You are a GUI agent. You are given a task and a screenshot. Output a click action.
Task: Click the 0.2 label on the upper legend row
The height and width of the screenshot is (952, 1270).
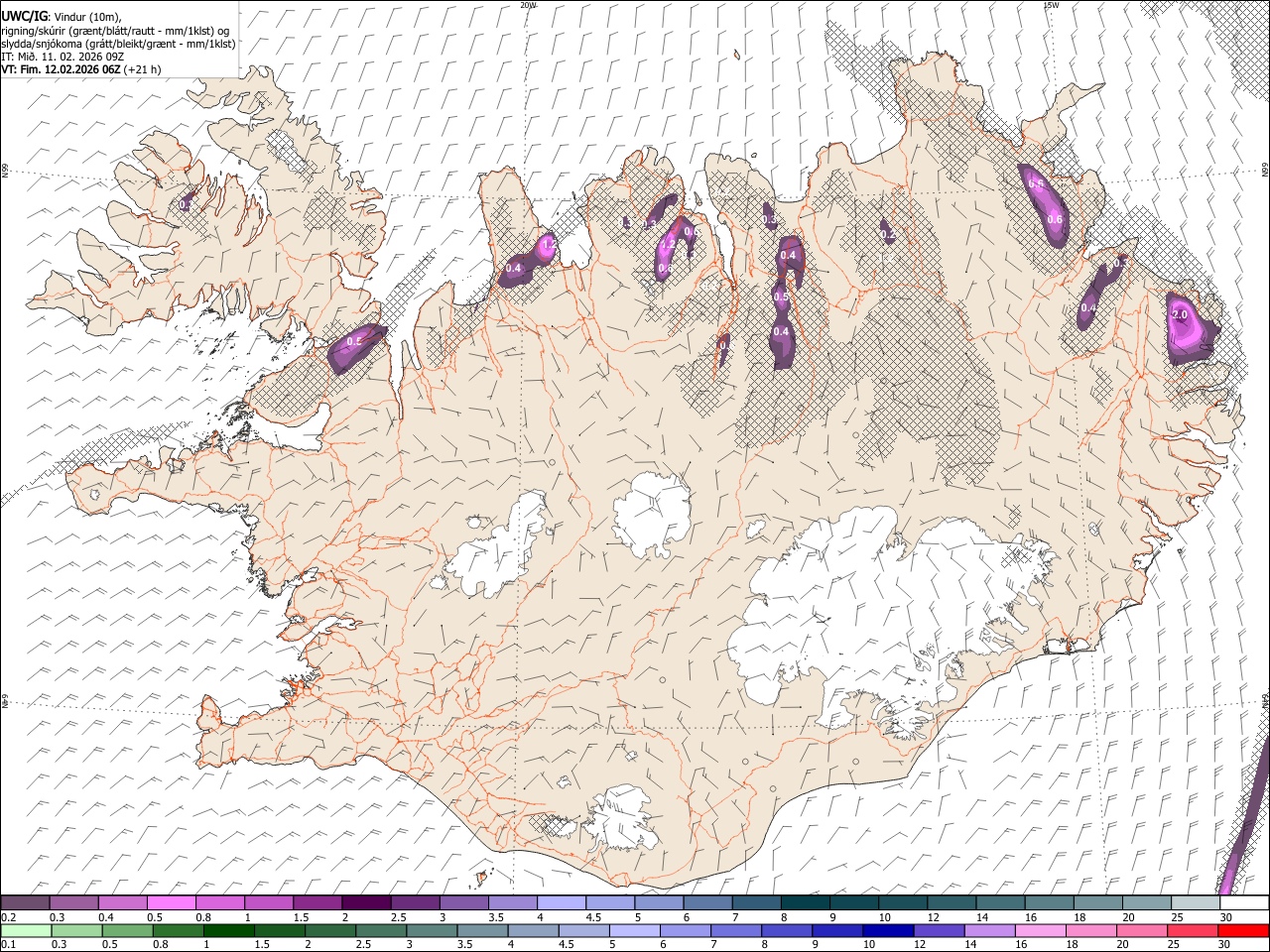pyautogui.click(x=9, y=917)
